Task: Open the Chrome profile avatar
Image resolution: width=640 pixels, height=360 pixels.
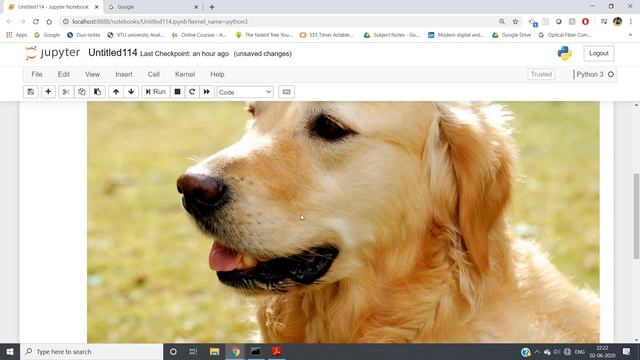Action: tap(617, 22)
